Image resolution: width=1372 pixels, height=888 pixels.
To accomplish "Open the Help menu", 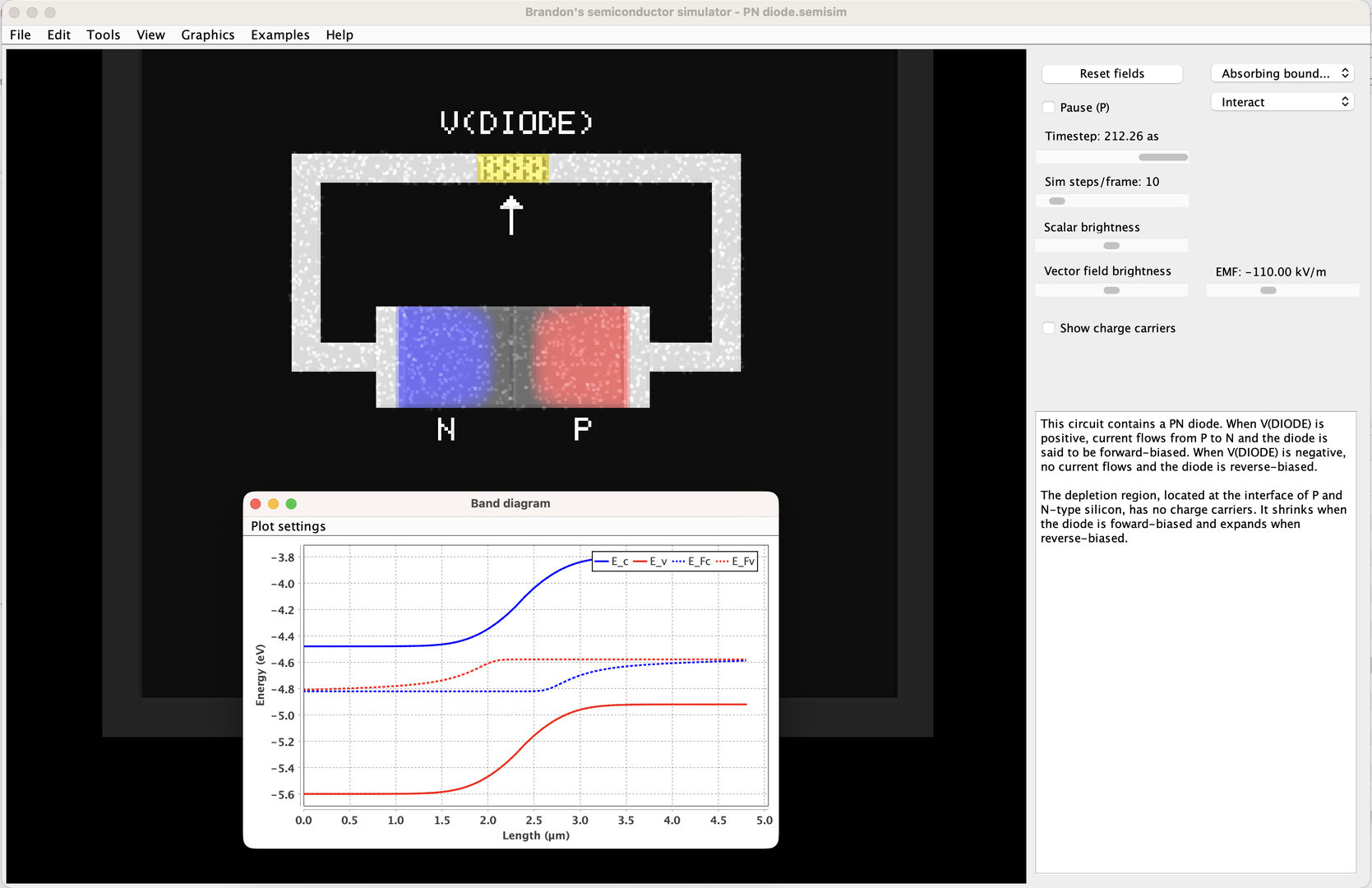I will click(x=340, y=35).
